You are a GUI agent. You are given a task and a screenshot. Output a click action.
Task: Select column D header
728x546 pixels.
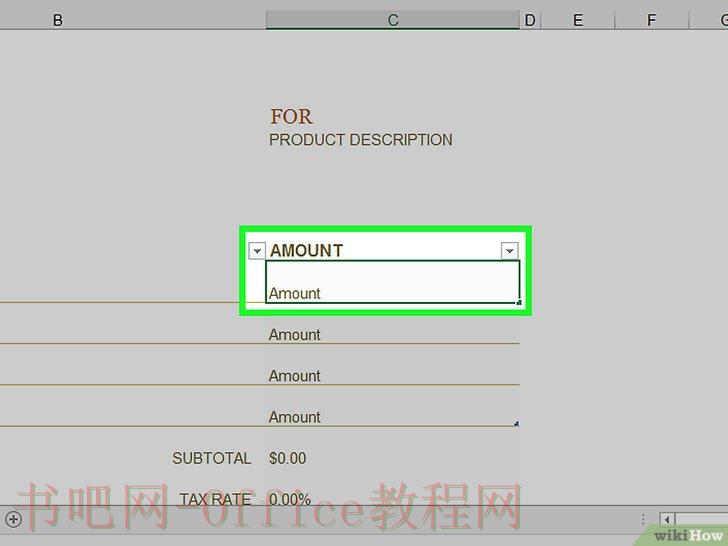point(530,20)
